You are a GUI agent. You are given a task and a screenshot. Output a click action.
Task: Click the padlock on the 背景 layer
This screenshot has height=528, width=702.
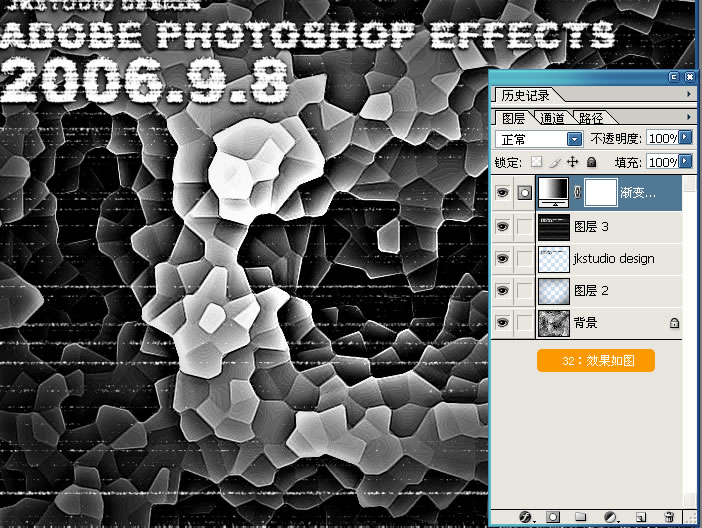[x=674, y=323]
